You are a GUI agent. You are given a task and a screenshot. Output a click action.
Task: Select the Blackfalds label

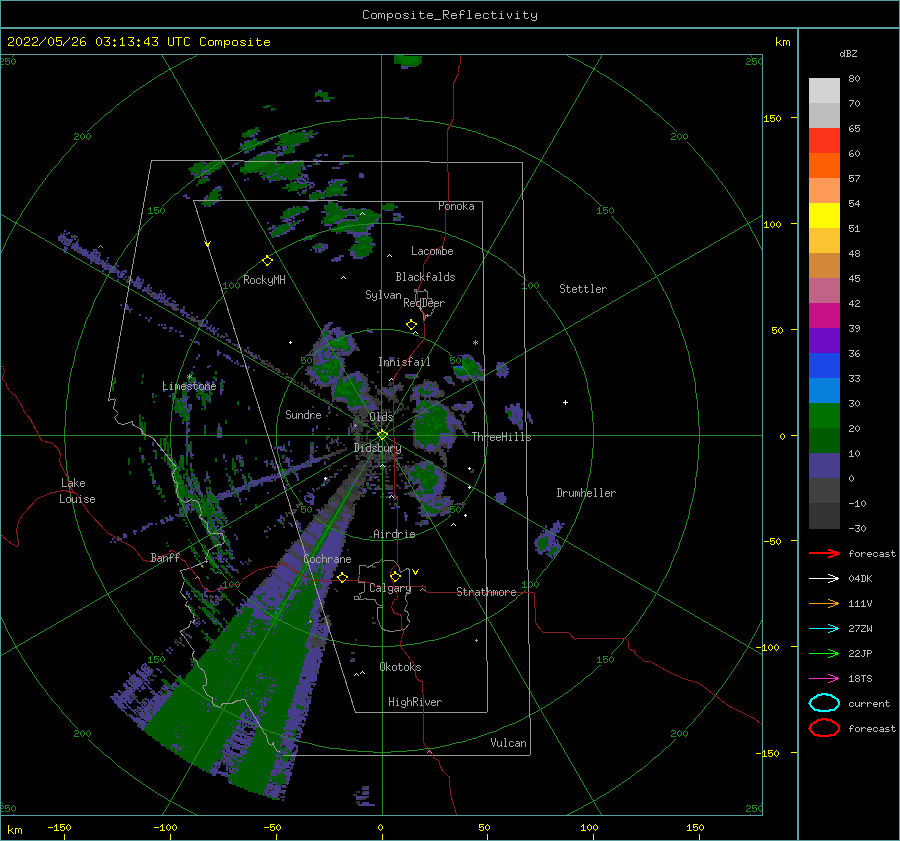click(x=425, y=277)
